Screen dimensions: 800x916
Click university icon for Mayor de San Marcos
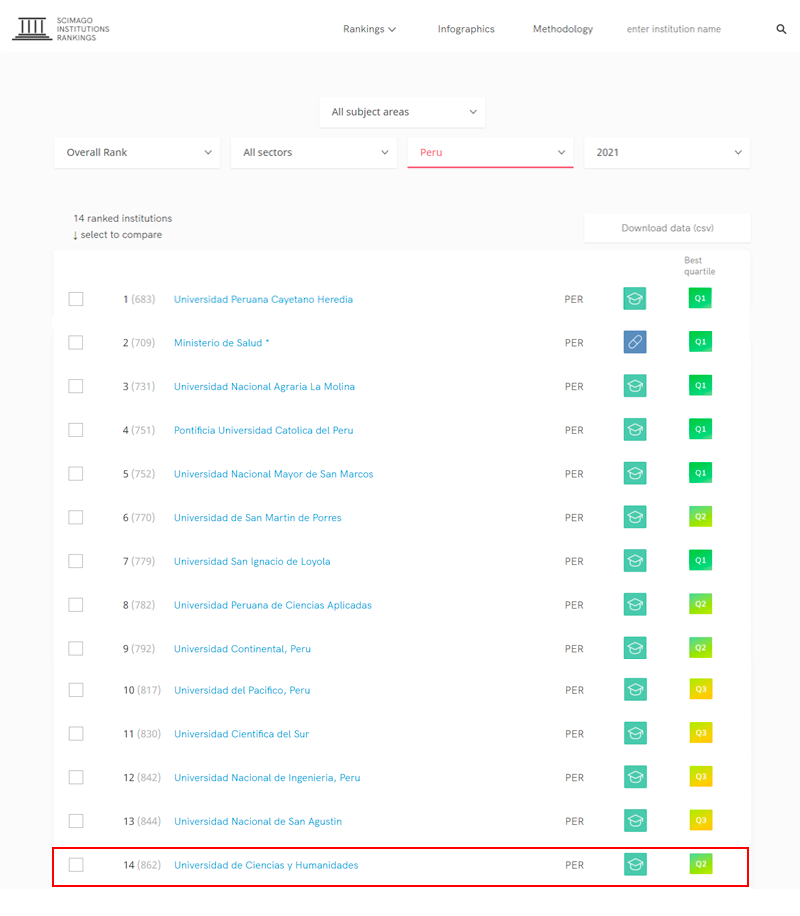tap(635, 473)
